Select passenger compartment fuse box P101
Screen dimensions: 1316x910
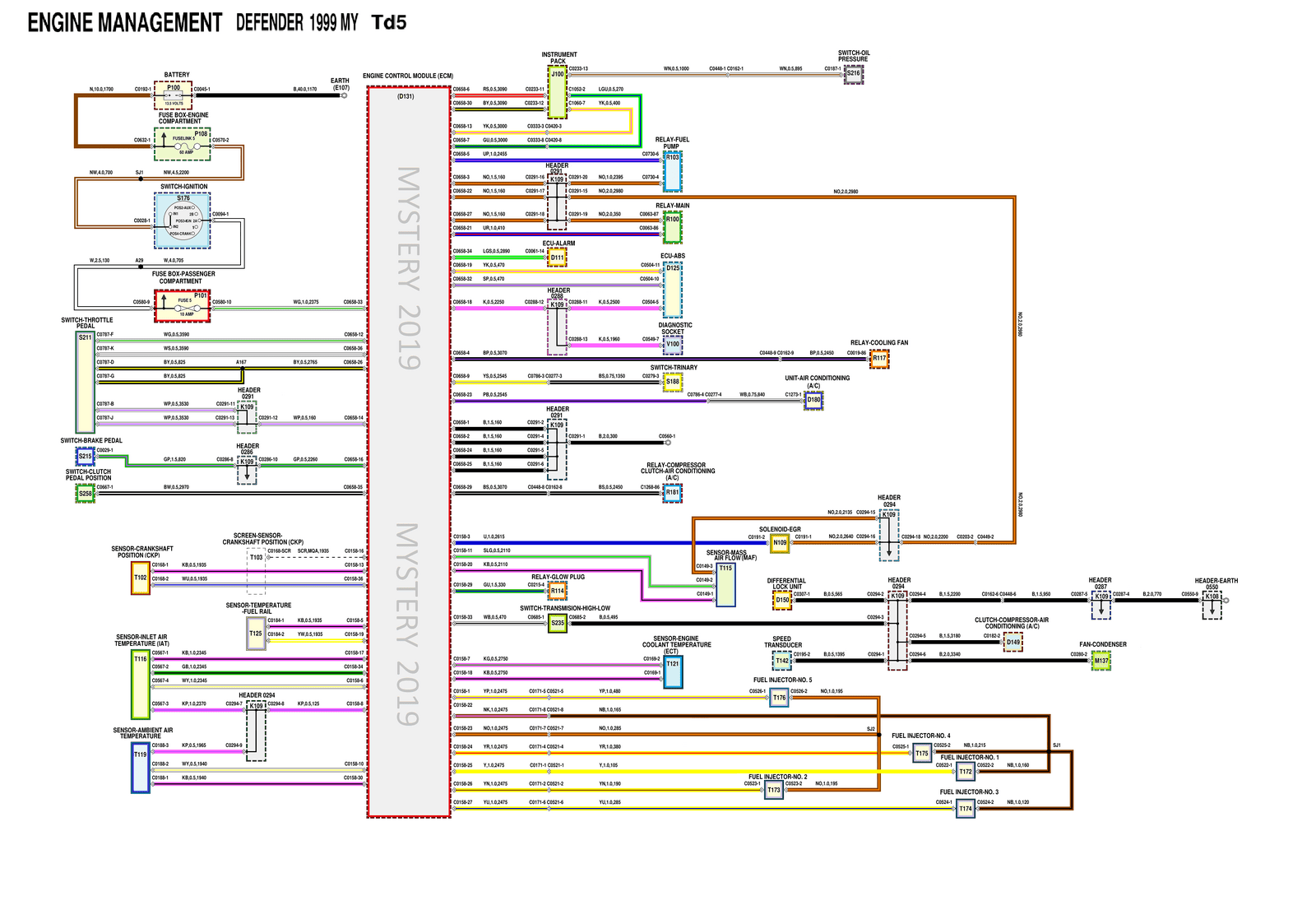(x=183, y=305)
